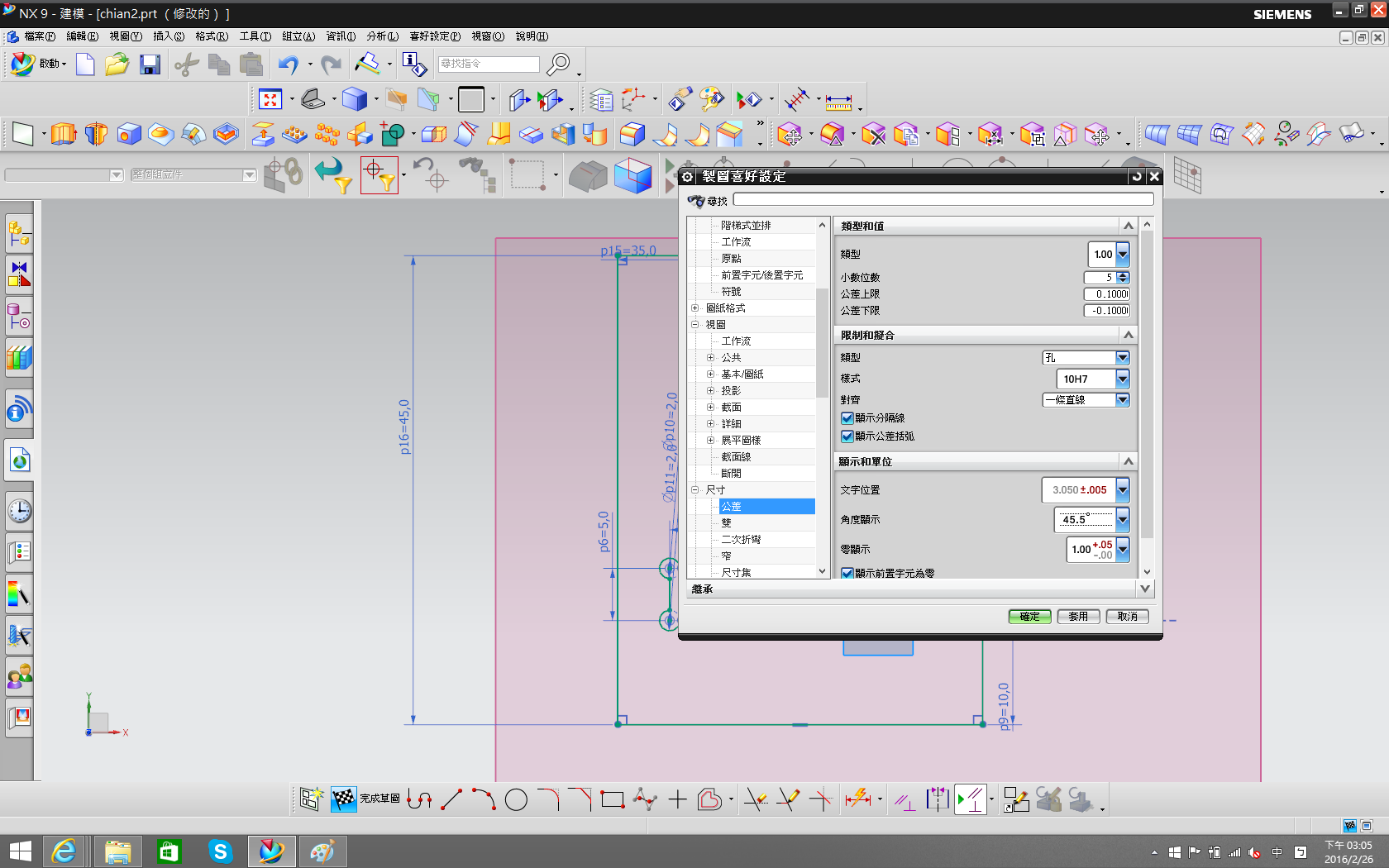The width and height of the screenshot is (1389, 868).
Task: Click the Reuse Library books sidebar icon
Action: (20, 358)
